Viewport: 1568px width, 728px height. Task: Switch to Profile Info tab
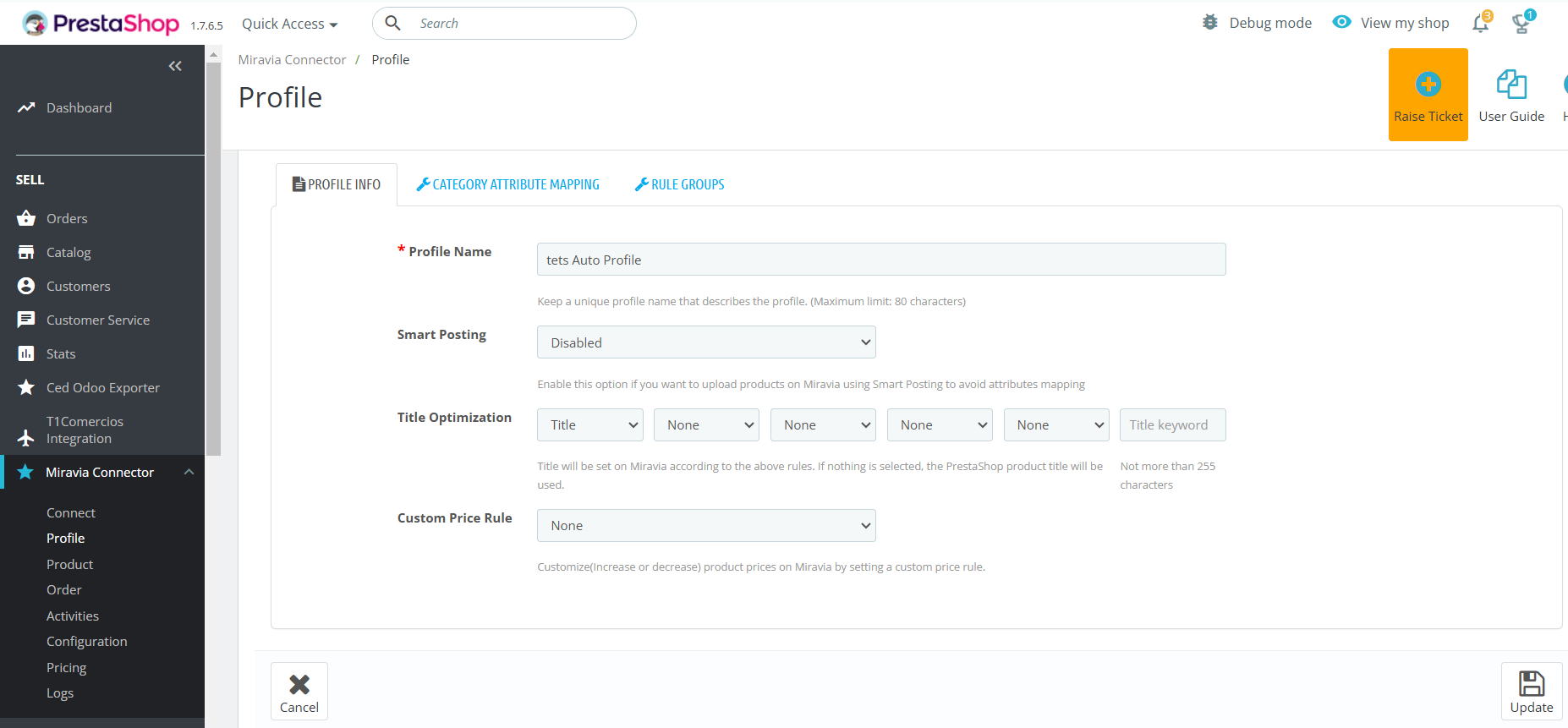[337, 184]
